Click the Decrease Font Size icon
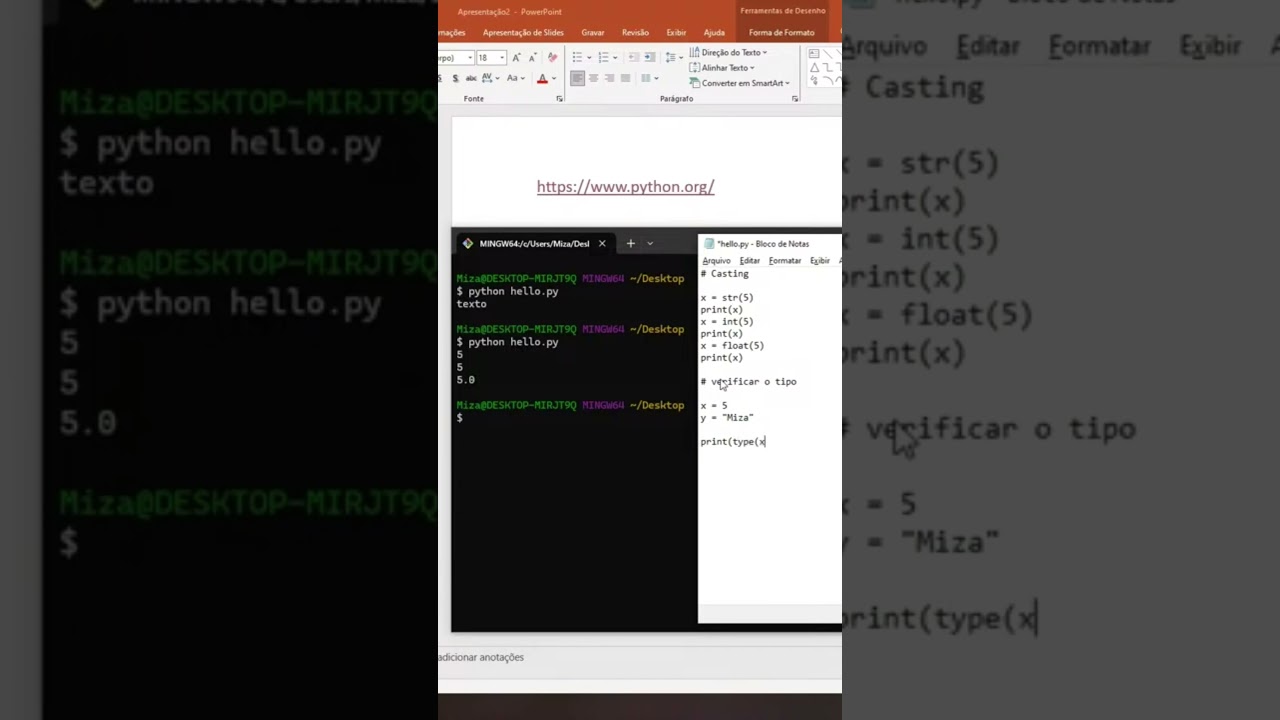 click(531, 58)
